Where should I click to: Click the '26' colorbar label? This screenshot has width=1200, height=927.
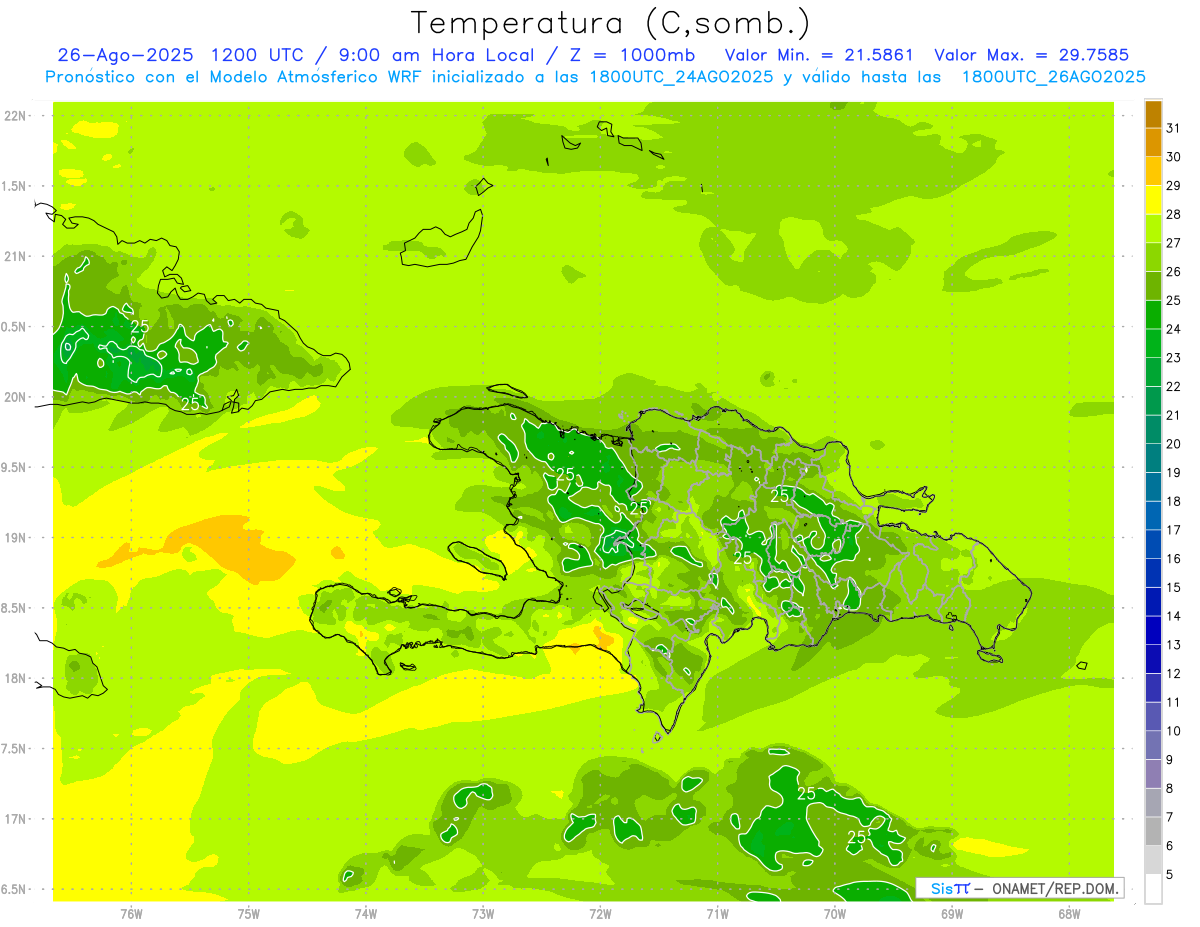click(x=1174, y=271)
